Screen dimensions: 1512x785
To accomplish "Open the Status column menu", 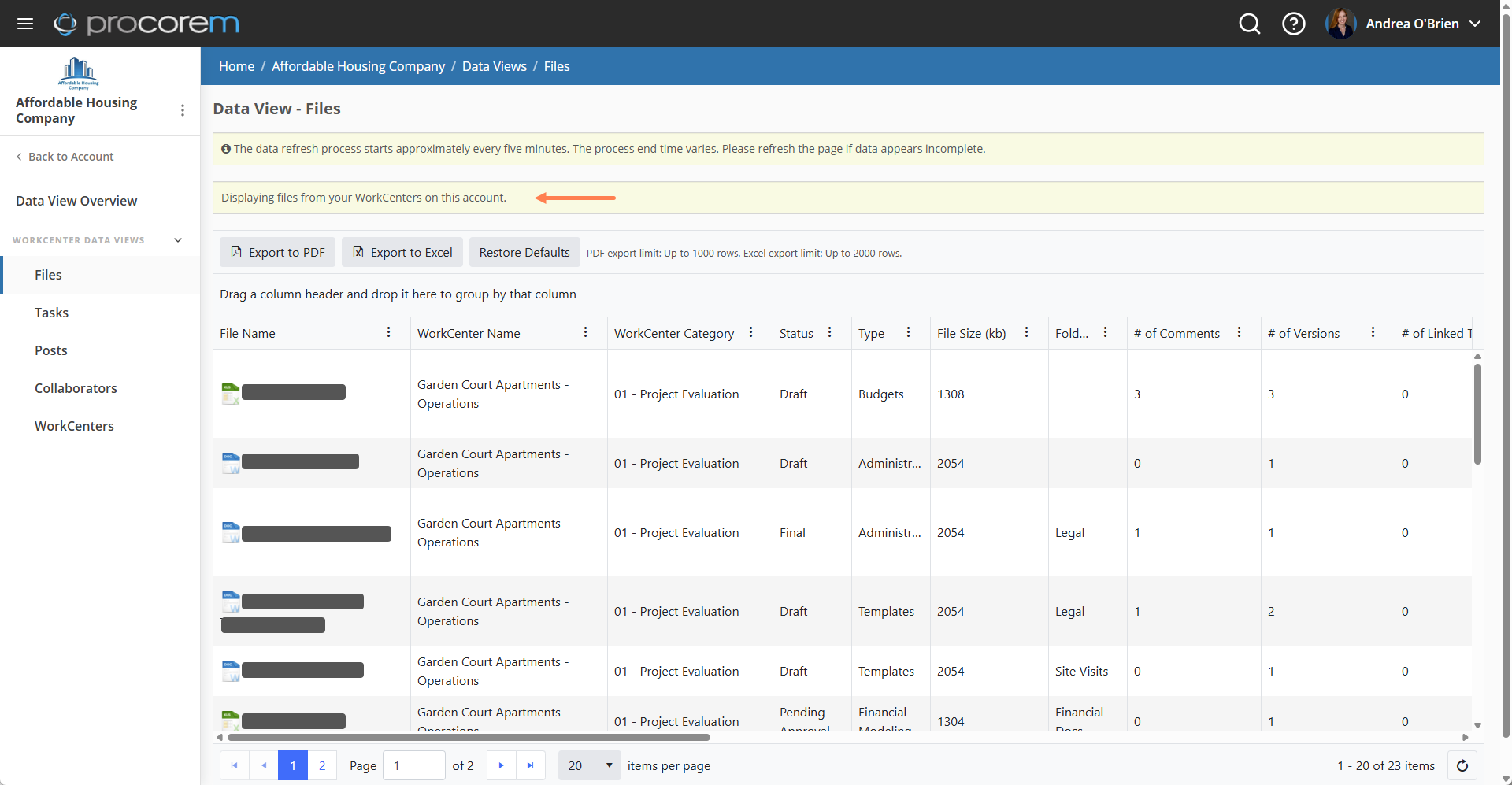I will click(x=830, y=332).
